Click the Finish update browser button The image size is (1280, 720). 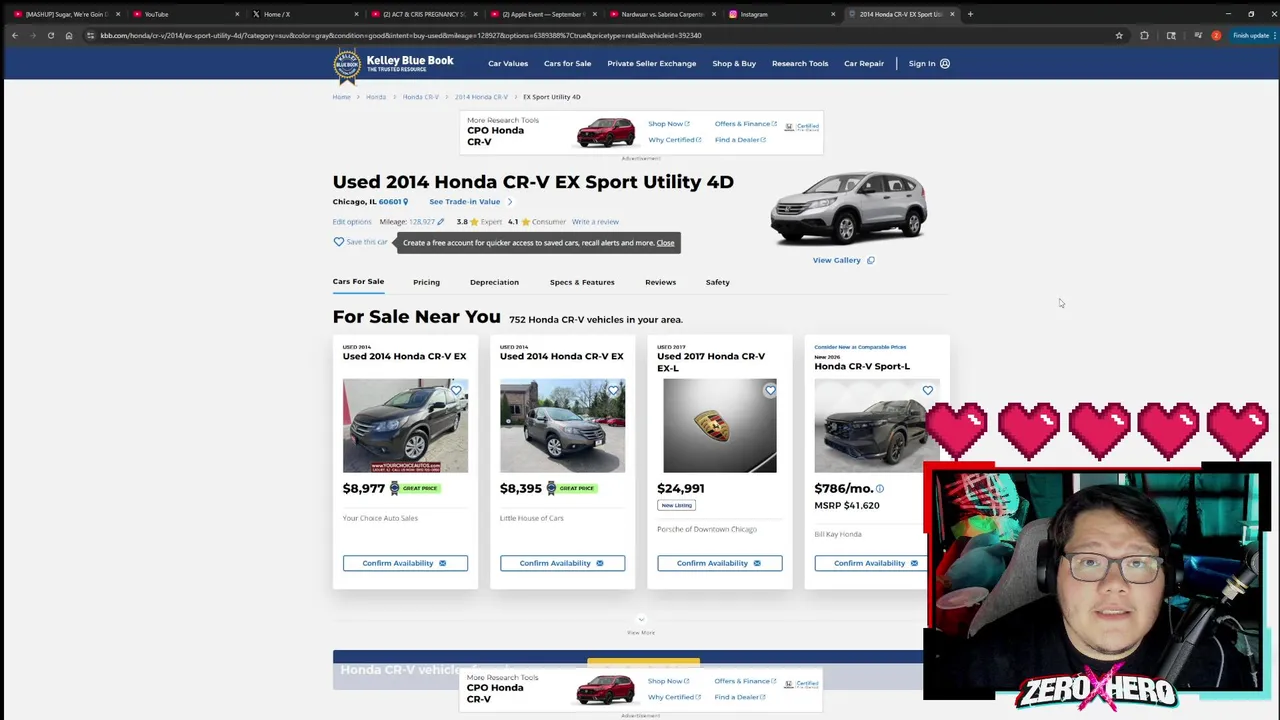pos(1250,35)
